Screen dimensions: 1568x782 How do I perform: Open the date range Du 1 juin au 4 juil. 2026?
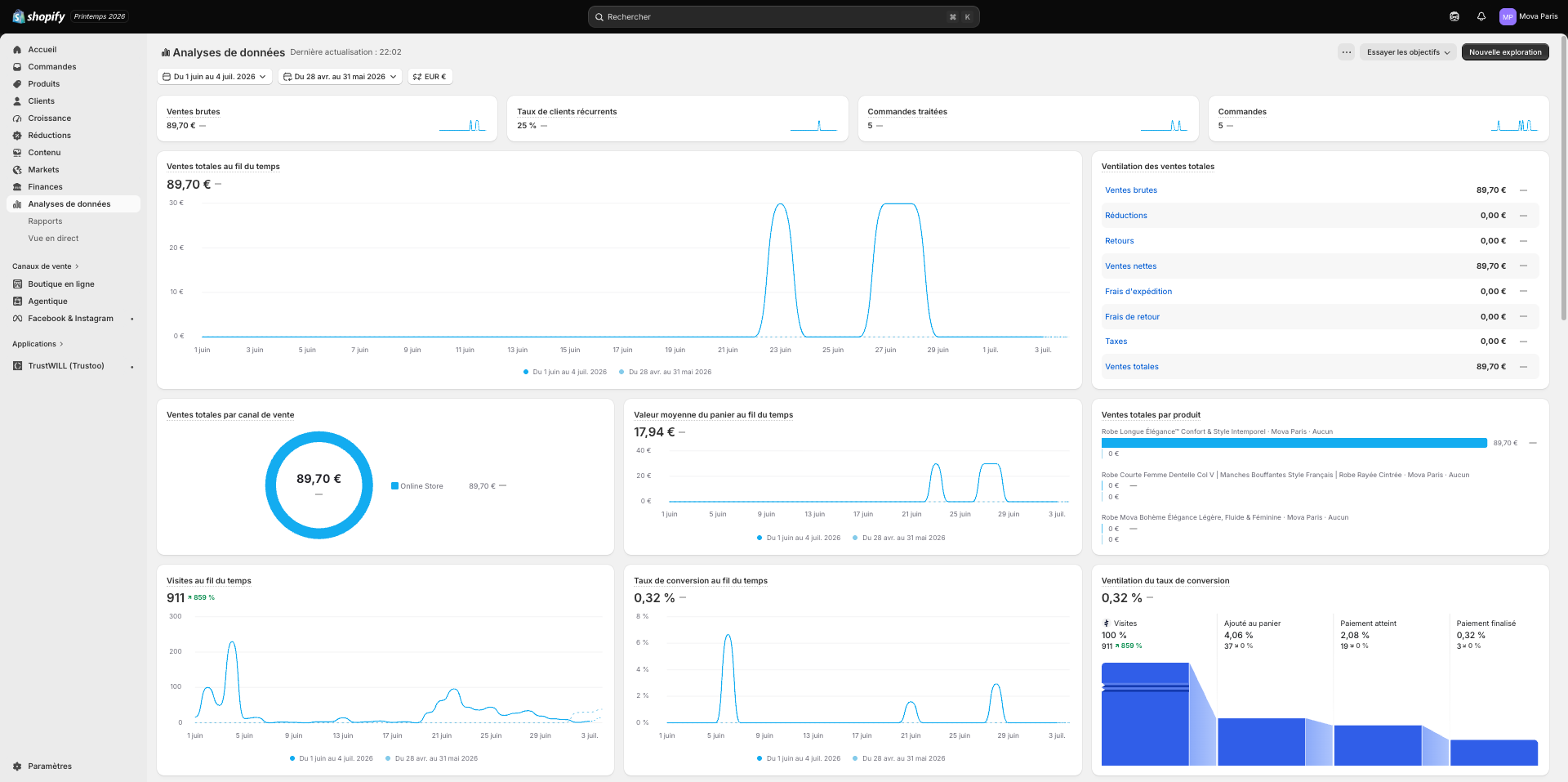[214, 77]
